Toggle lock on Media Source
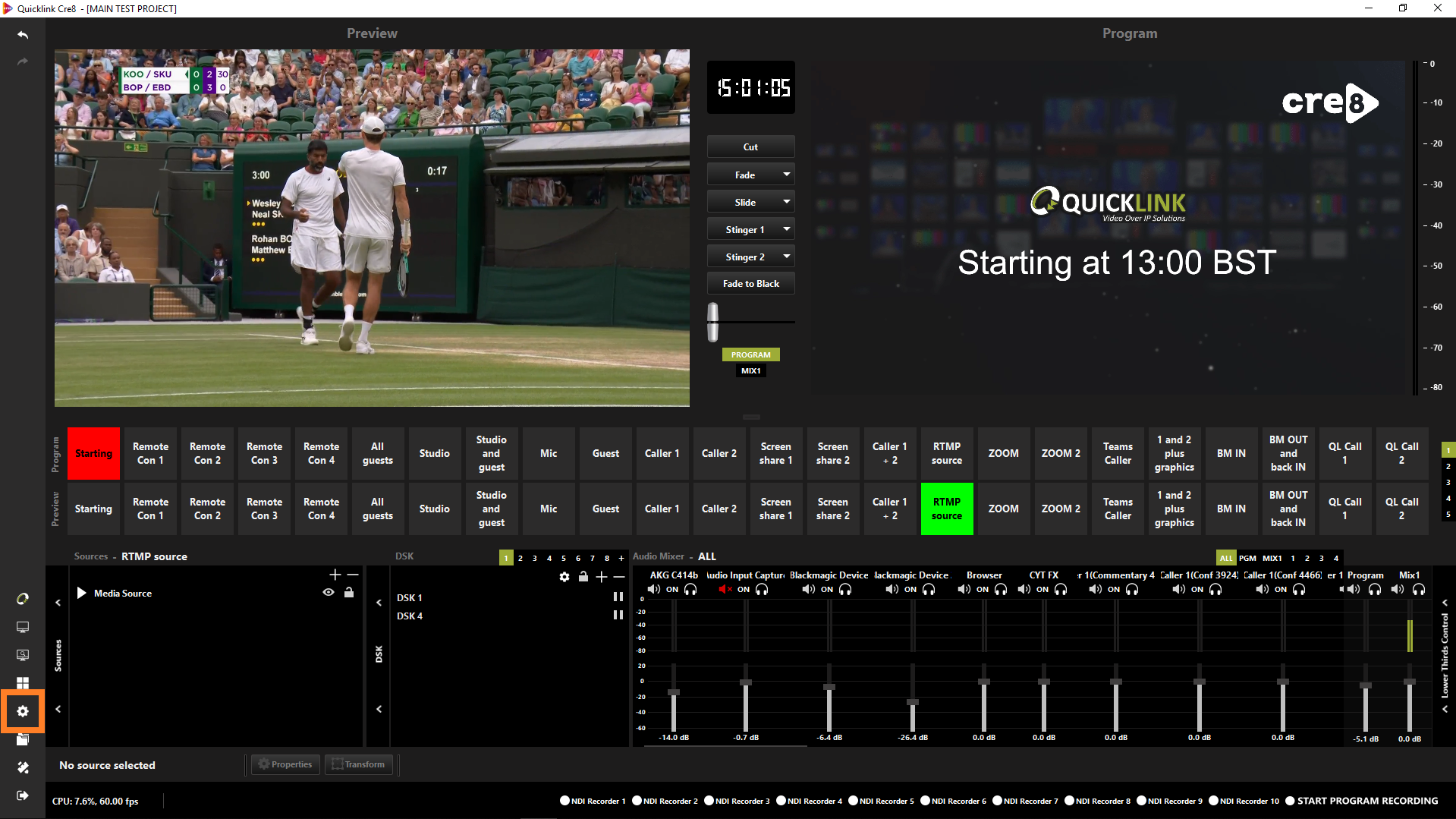The height and width of the screenshot is (819, 1456). pyautogui.click(x=349, y=593)
